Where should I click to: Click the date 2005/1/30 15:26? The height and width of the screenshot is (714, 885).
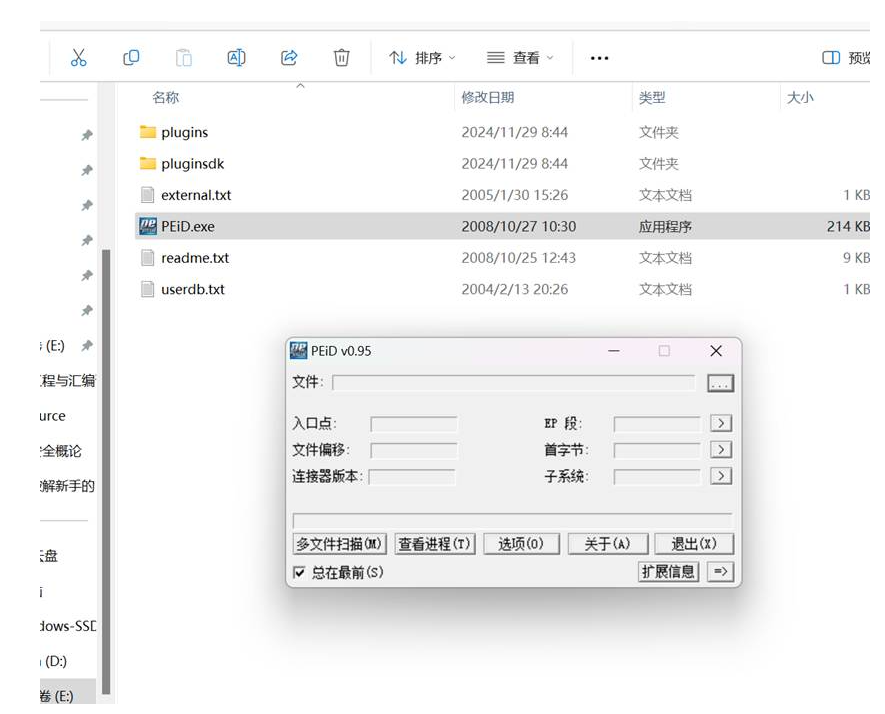514,195
